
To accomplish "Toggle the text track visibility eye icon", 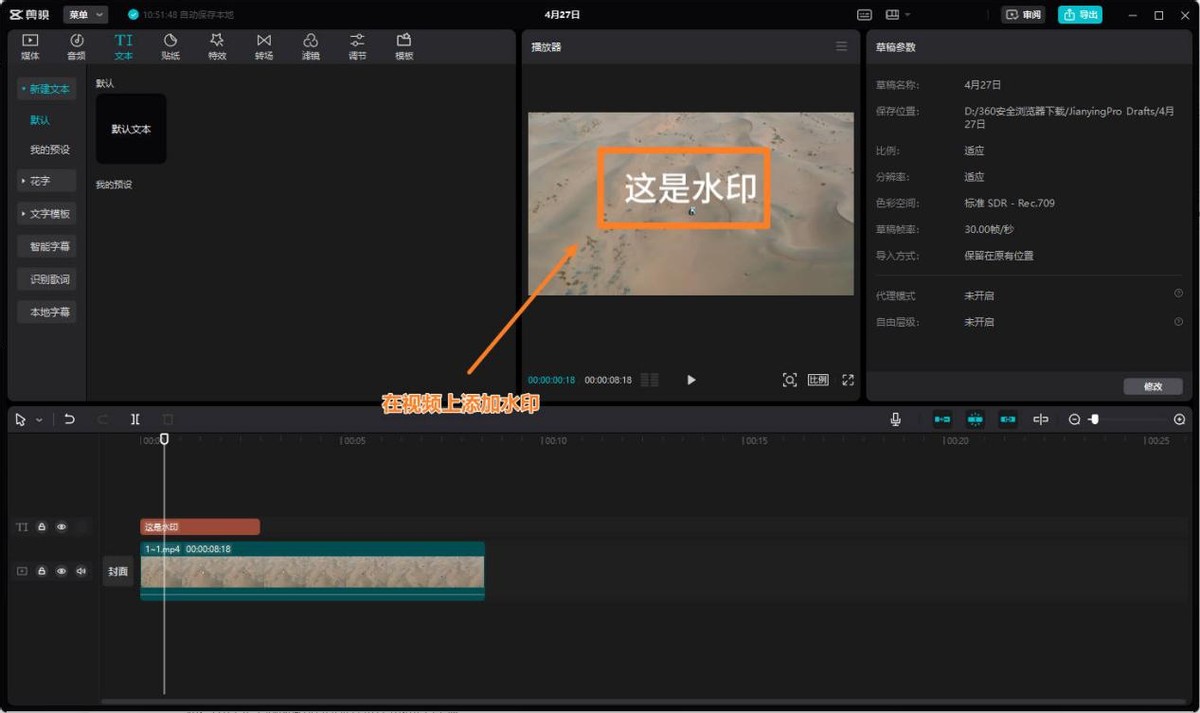I will (61, 526).
